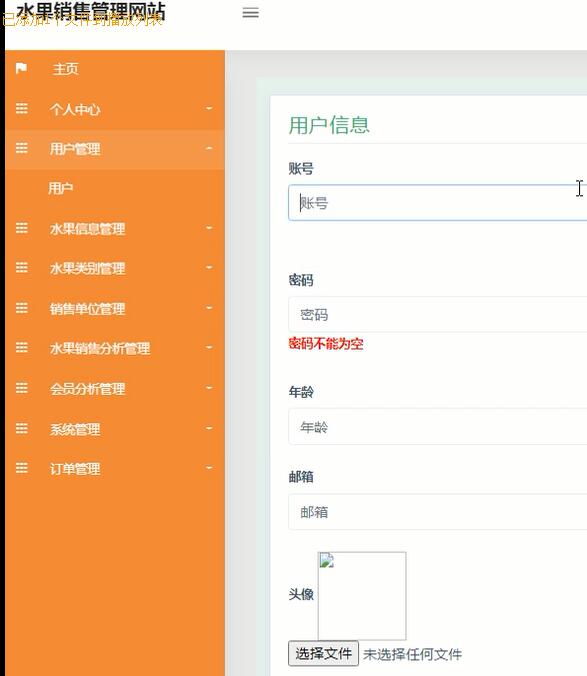
Task: Click the 密码不能为空 error message
Action: click(x=326, y=344)
